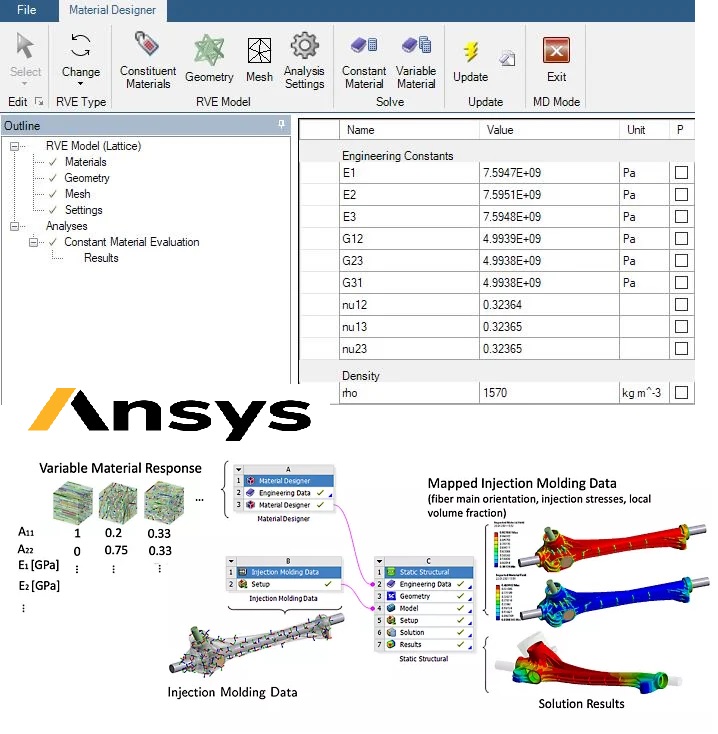Click the Injection Molding Data part image
The width and height of the screenshot is (718, 734).
click(256, 646)
